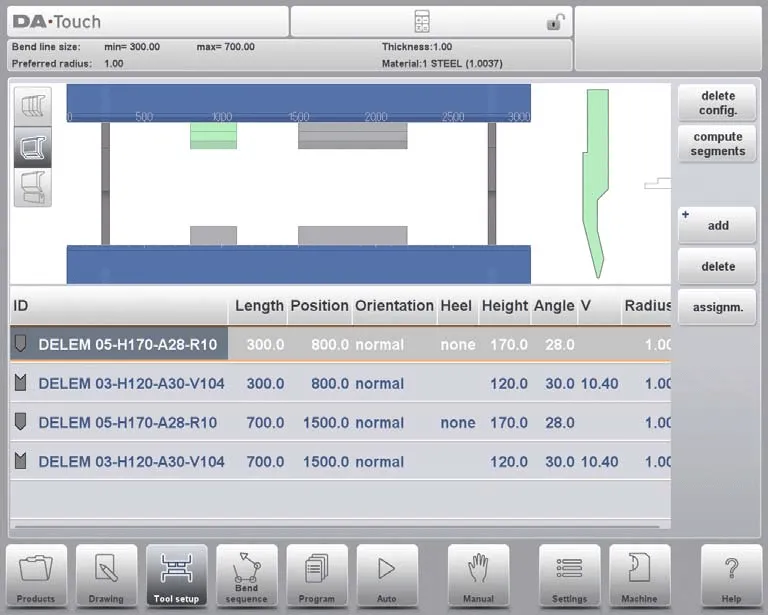
Task: Select the second DELEM 03-H120-A30-V104 row
Action: click(340, 462)
